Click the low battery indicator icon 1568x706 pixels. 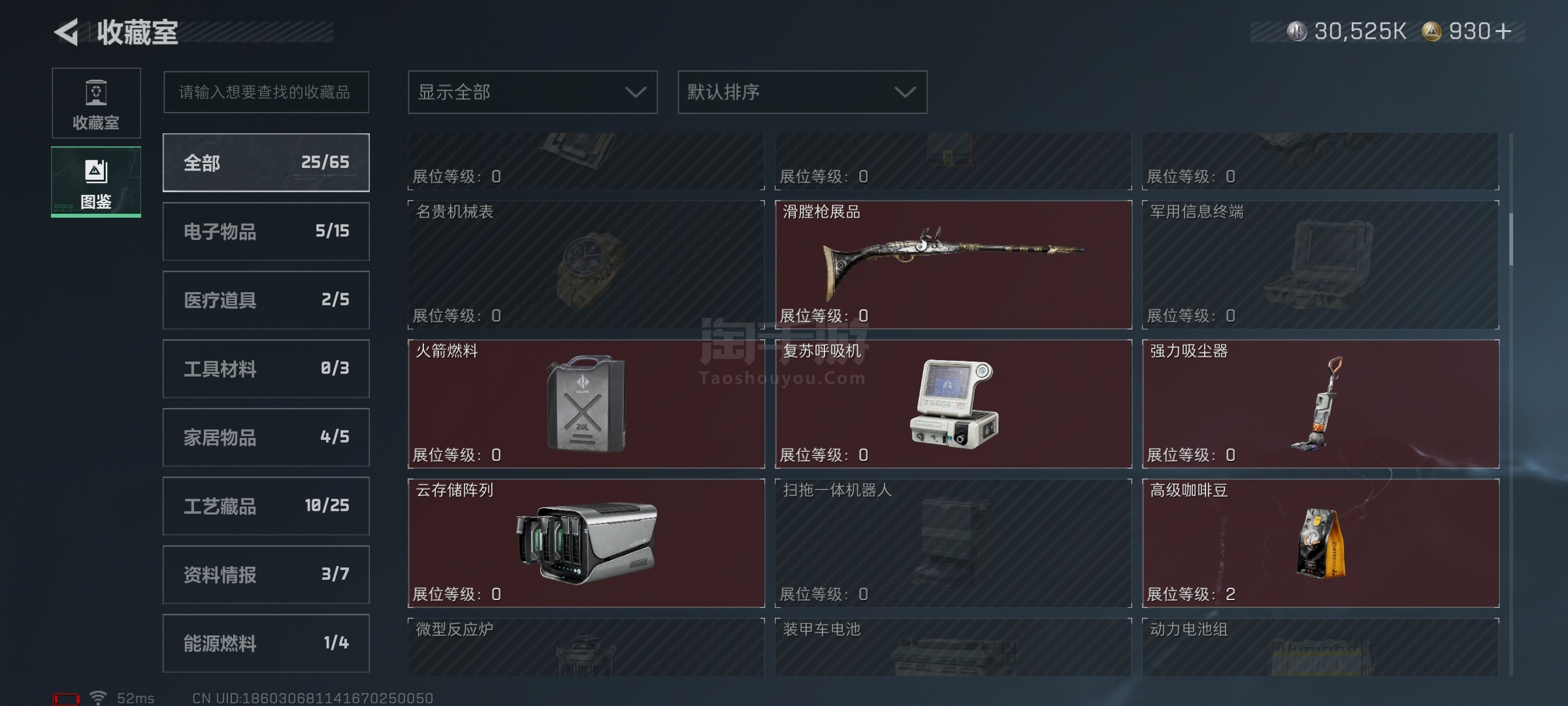coord(66,699)
